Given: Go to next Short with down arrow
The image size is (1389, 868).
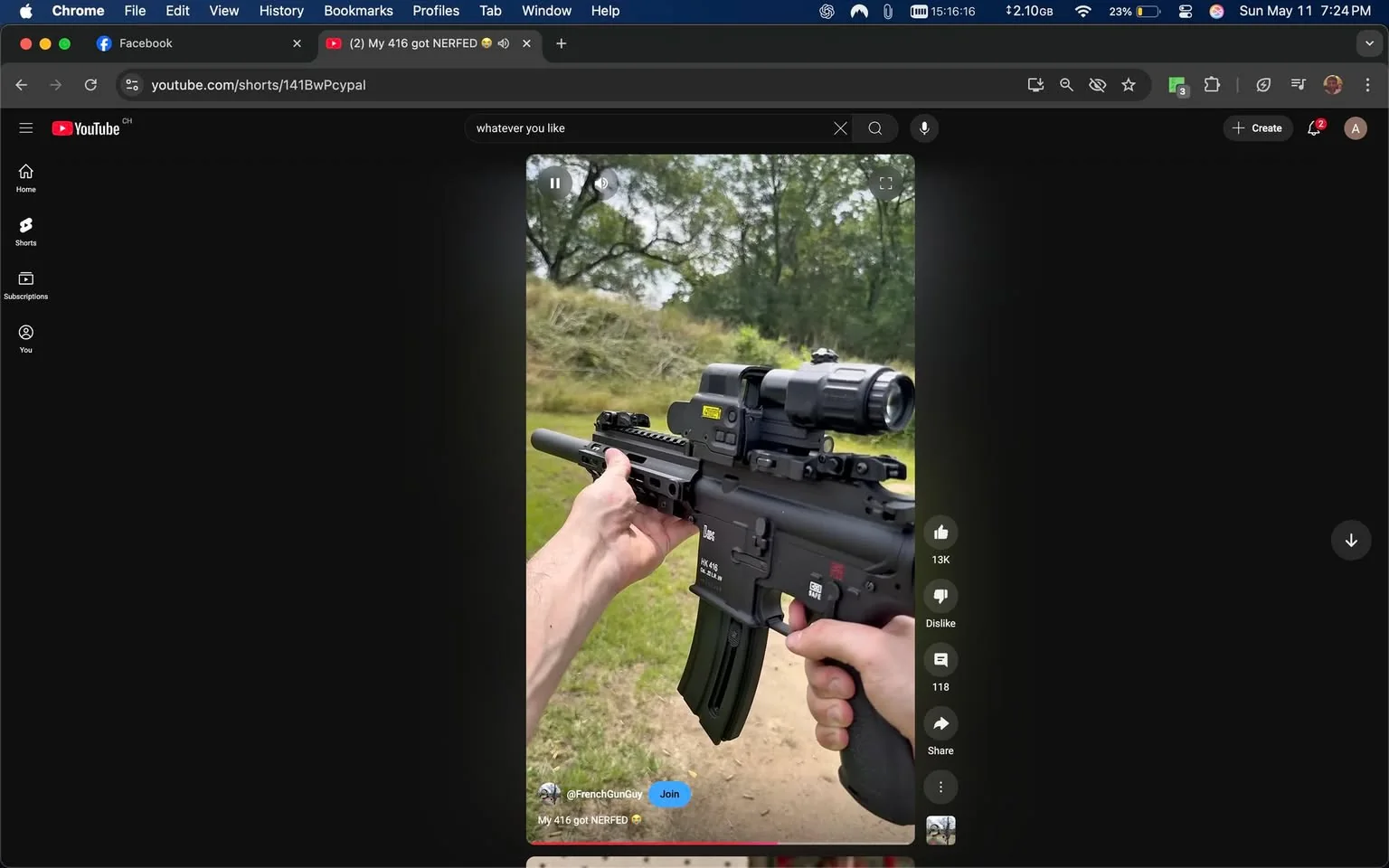Looking at the screenshot, I should point(1351,541).
